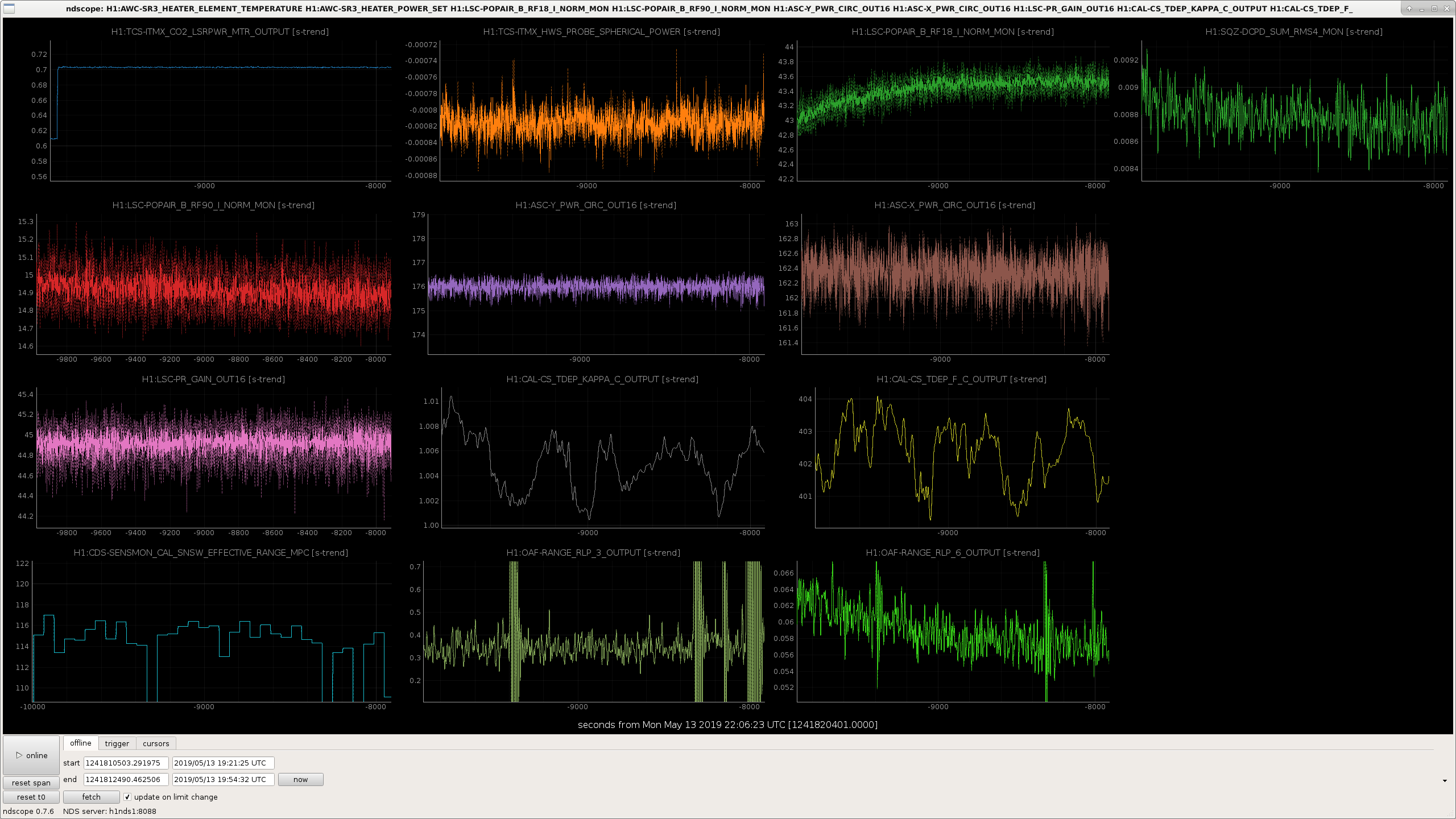Select the H1:CDS-SENSMON_CAL_SNSW_EFFECTIVE_RANGE_MPC plot title
This screenshot has height=819, width=1456.
(211, 553)
